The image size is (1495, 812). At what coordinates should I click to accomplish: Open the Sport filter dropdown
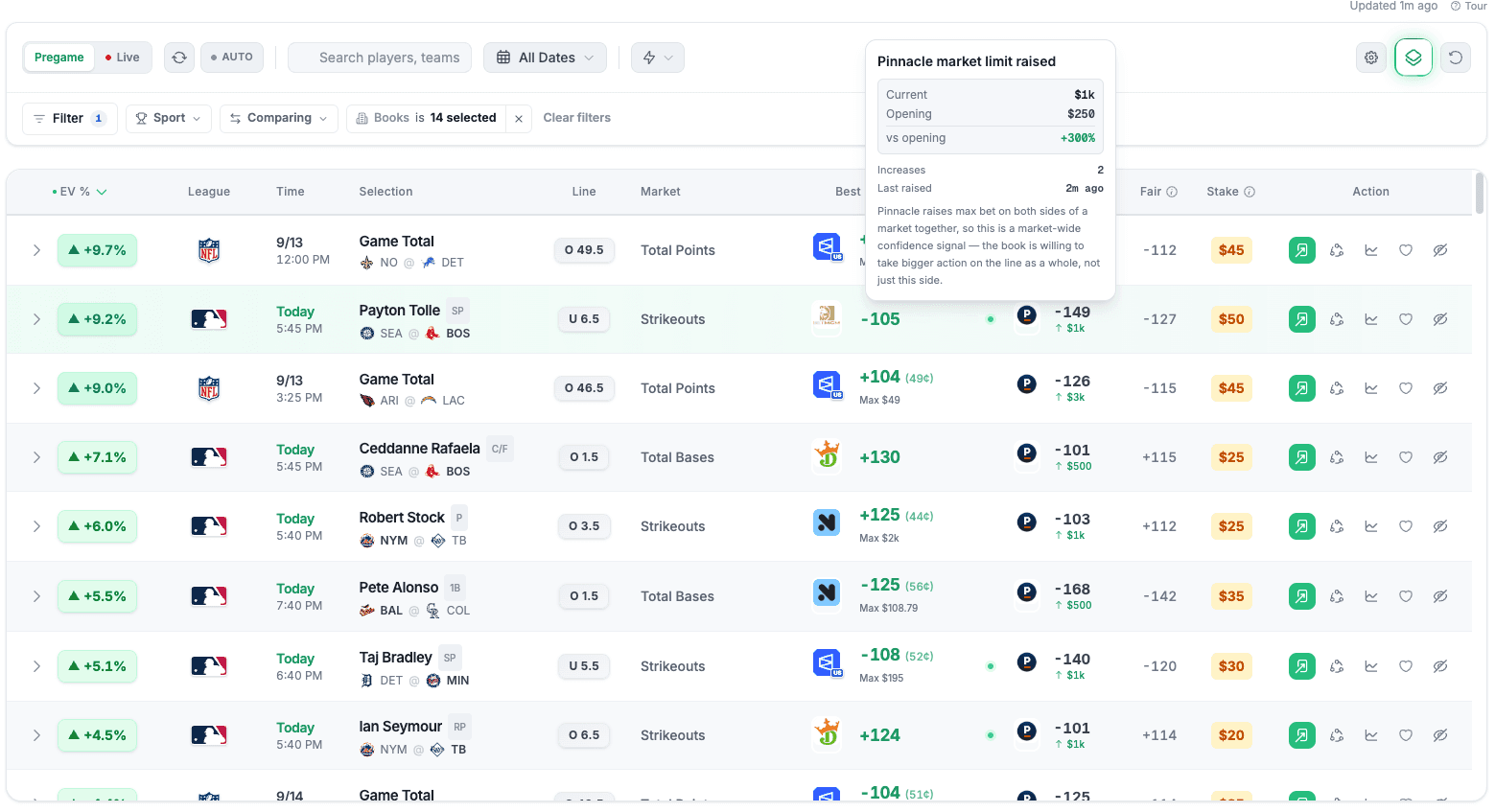click(169, 118)
